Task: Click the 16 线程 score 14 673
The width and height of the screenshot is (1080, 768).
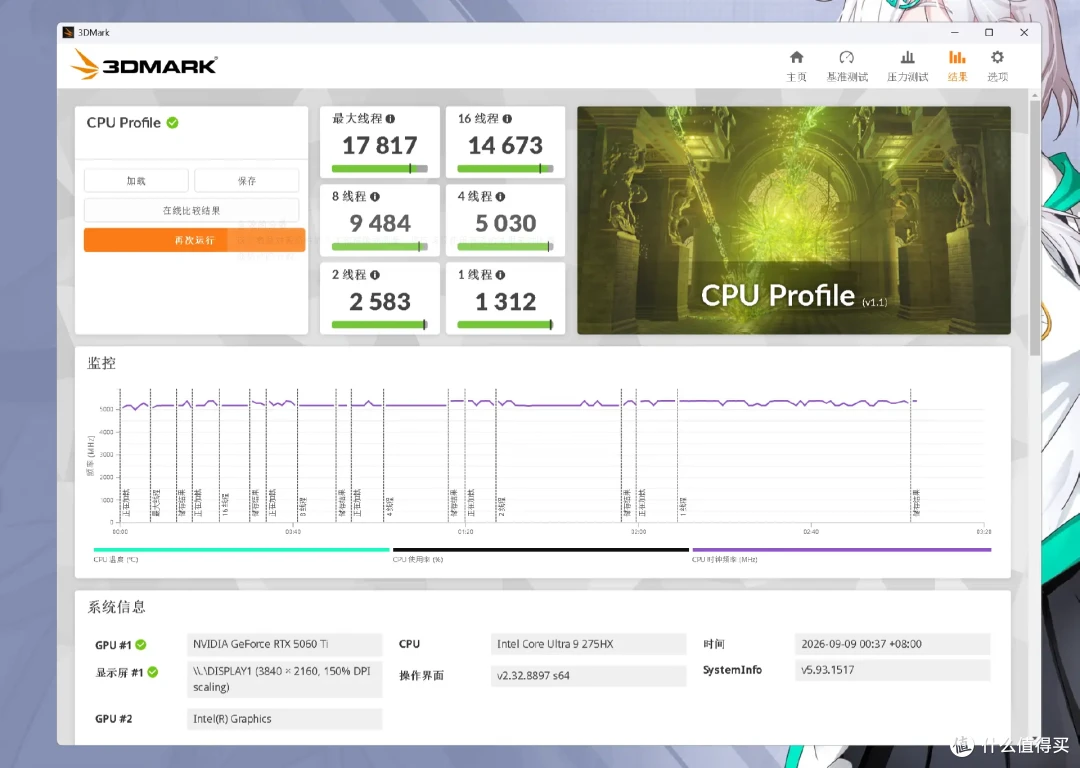Action: coord(506,145)
